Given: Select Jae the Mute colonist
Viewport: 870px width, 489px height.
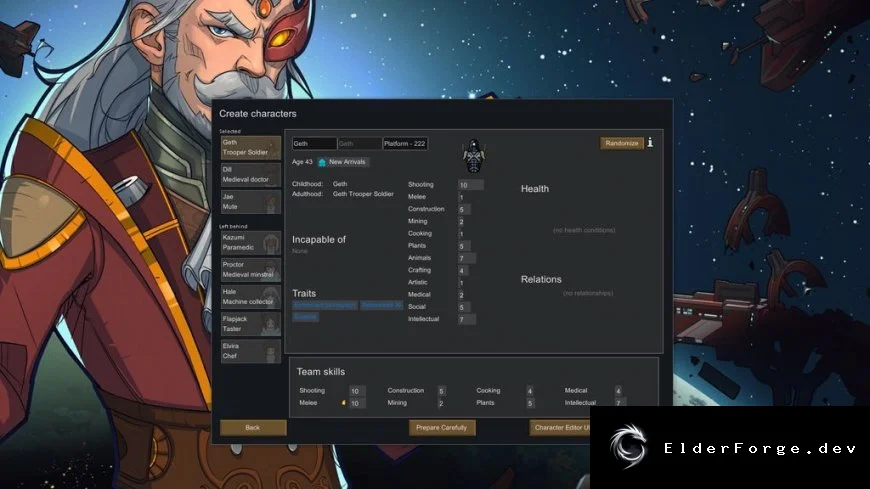Looking at the screenshot, I should point(251,202).
